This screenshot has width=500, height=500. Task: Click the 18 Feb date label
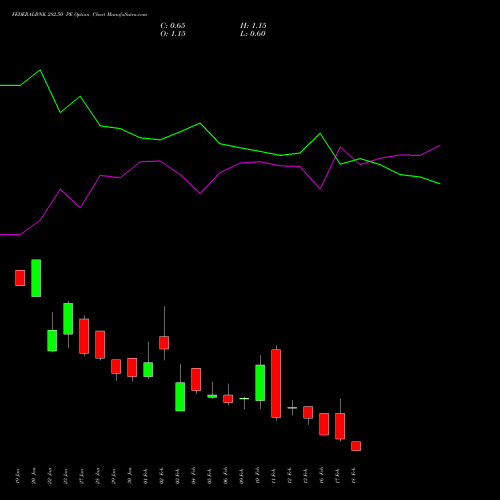(354, 476)
